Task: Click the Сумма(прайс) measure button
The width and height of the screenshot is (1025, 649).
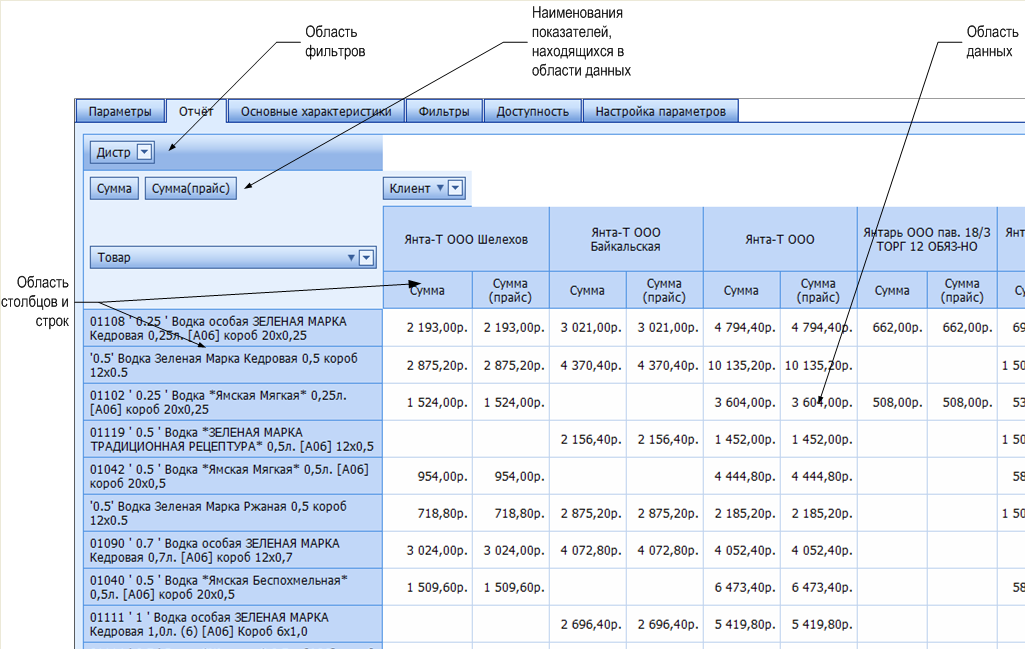Action: [191, 188]
